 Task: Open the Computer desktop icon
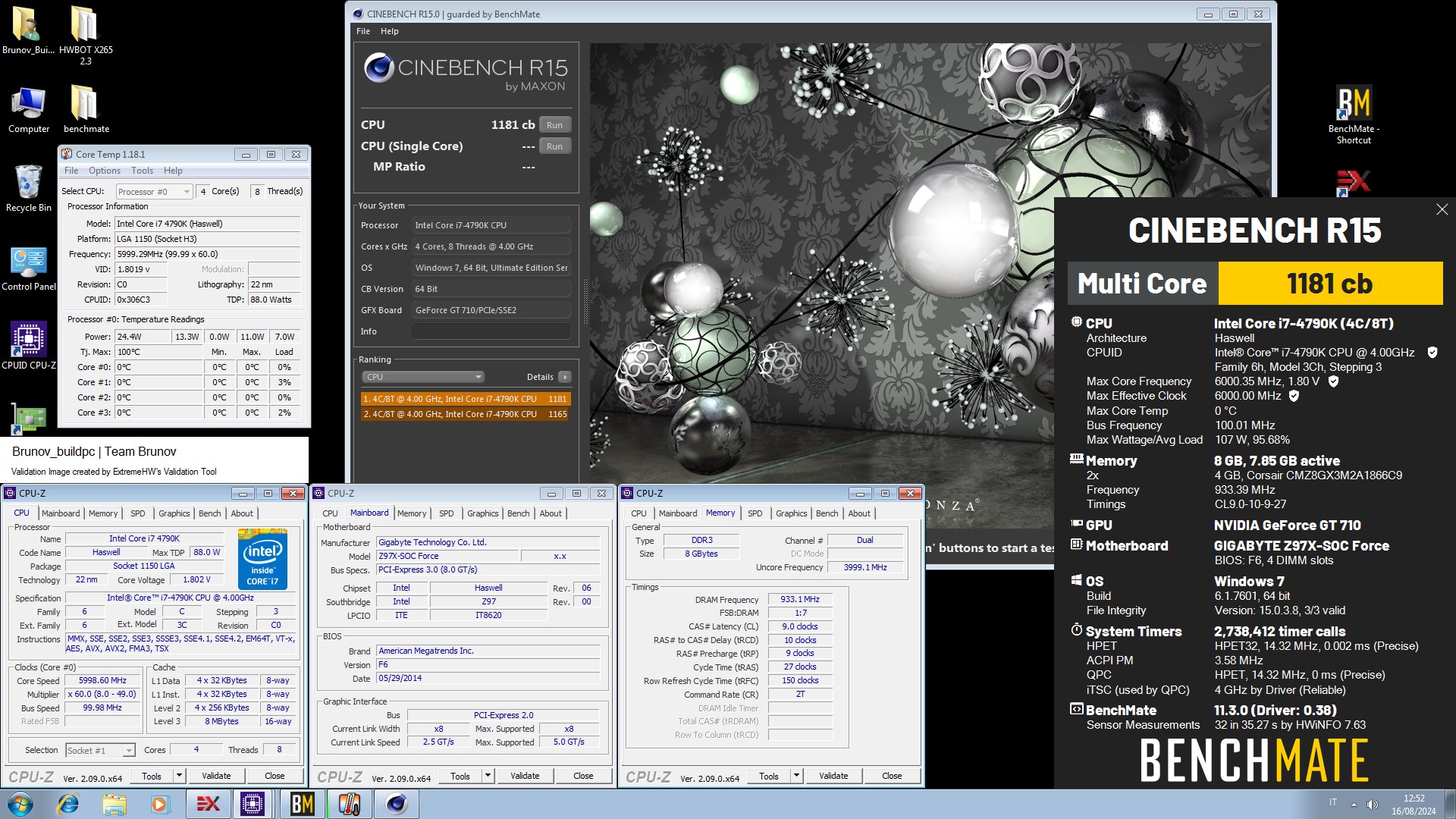[x=28, y=110]
